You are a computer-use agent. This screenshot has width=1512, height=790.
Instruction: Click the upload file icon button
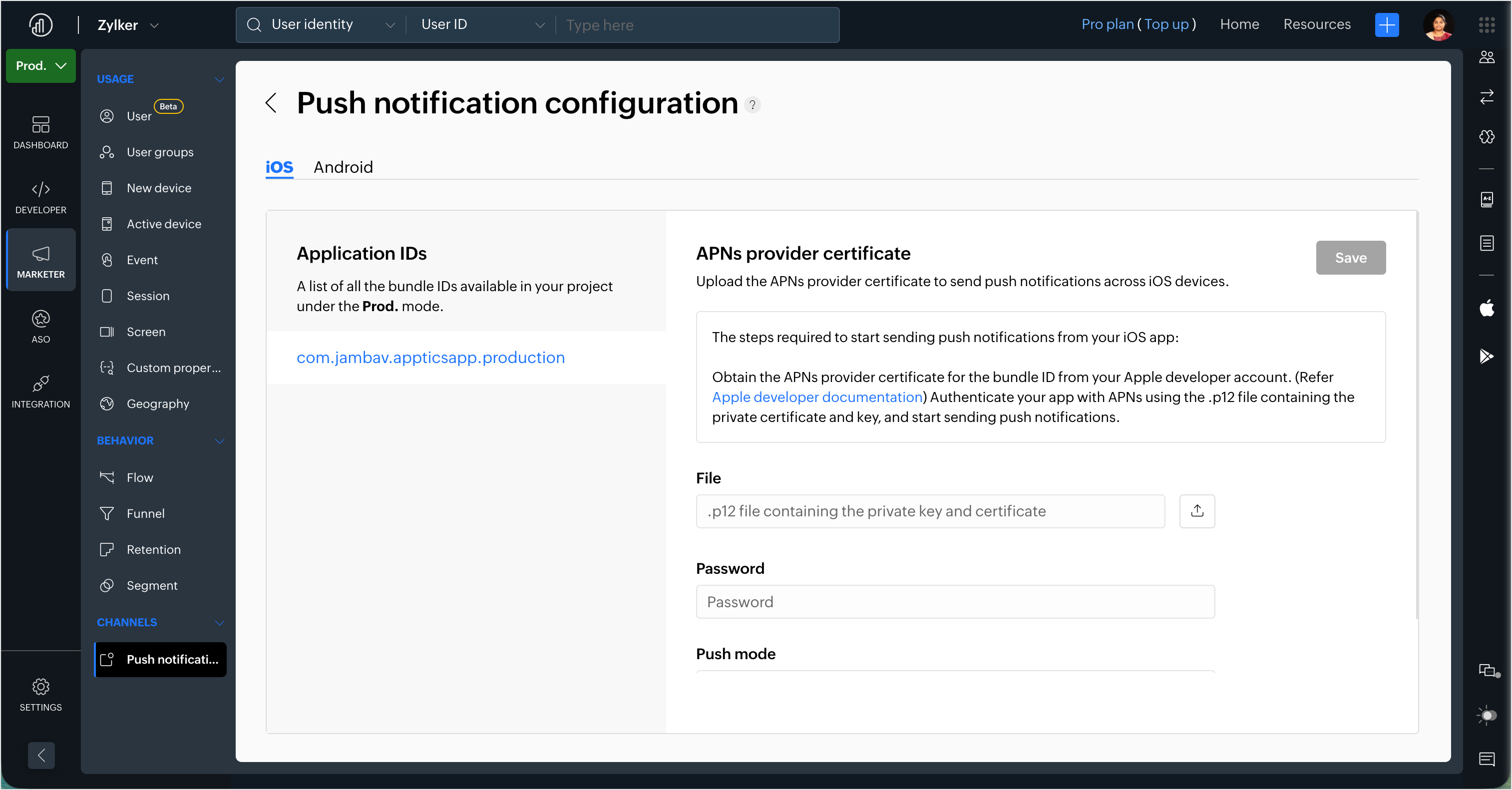1197,511
